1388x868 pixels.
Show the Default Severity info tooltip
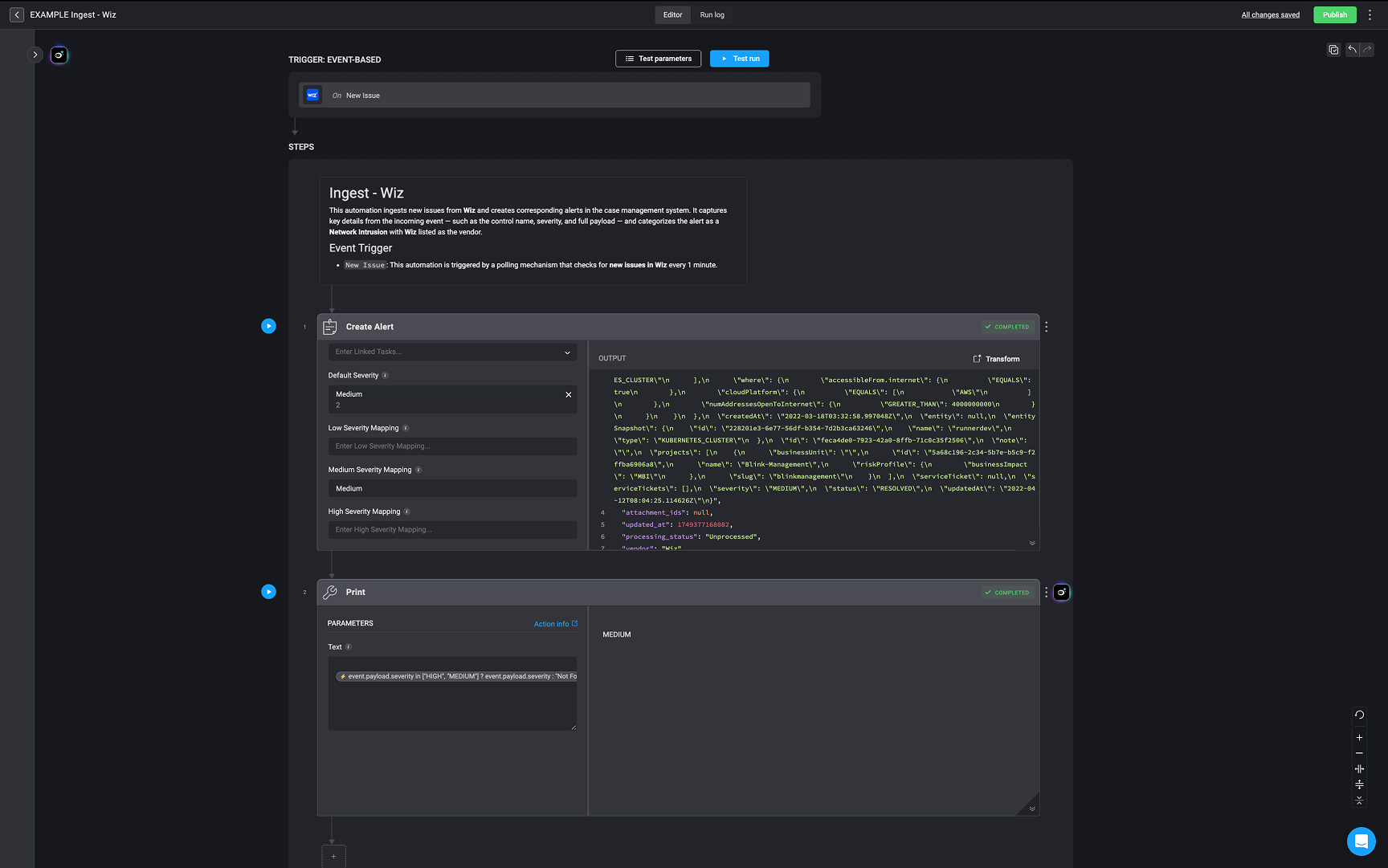(x=385, y=376)
